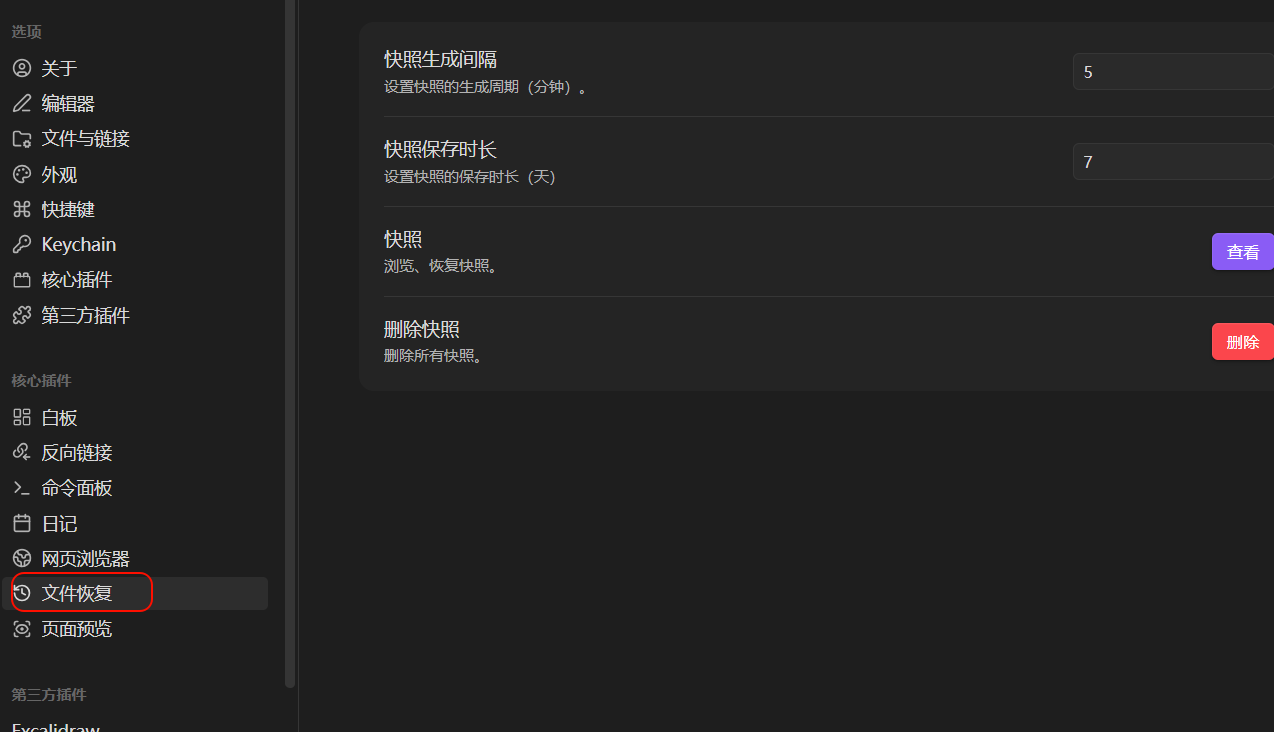
Task: Click the Keychain key icon
Action: (x=22, y=244)
